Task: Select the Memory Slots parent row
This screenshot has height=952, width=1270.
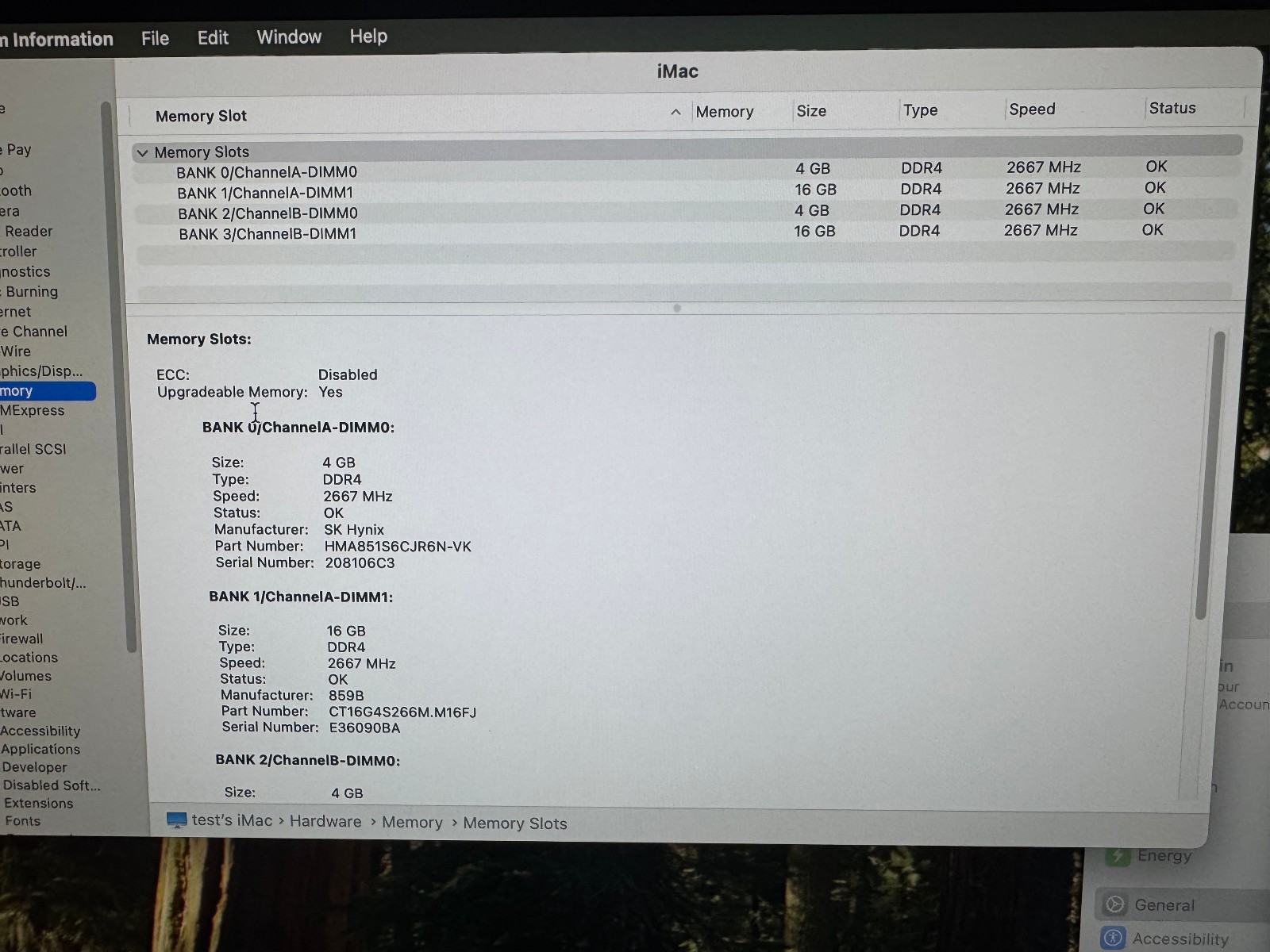Action: [x=688, y=150]
